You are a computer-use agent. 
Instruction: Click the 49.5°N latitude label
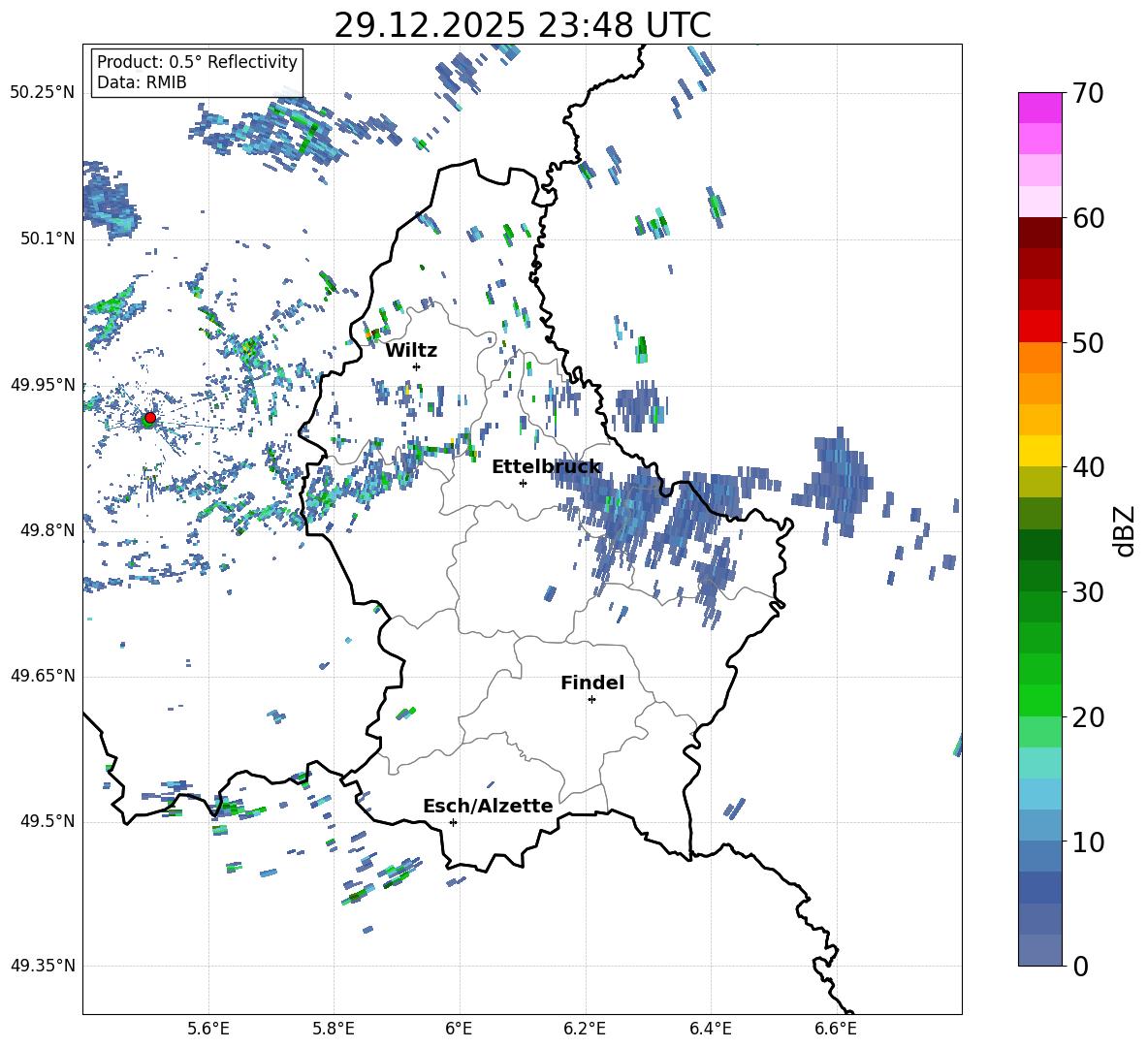[x=48, y=821]
